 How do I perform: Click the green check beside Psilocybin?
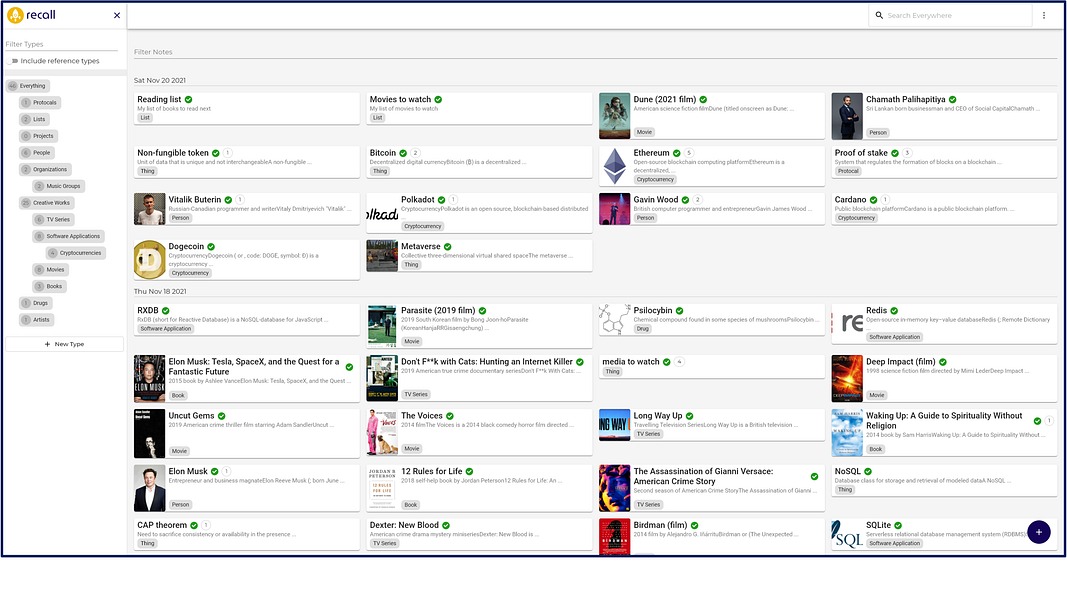pos(680,311)
